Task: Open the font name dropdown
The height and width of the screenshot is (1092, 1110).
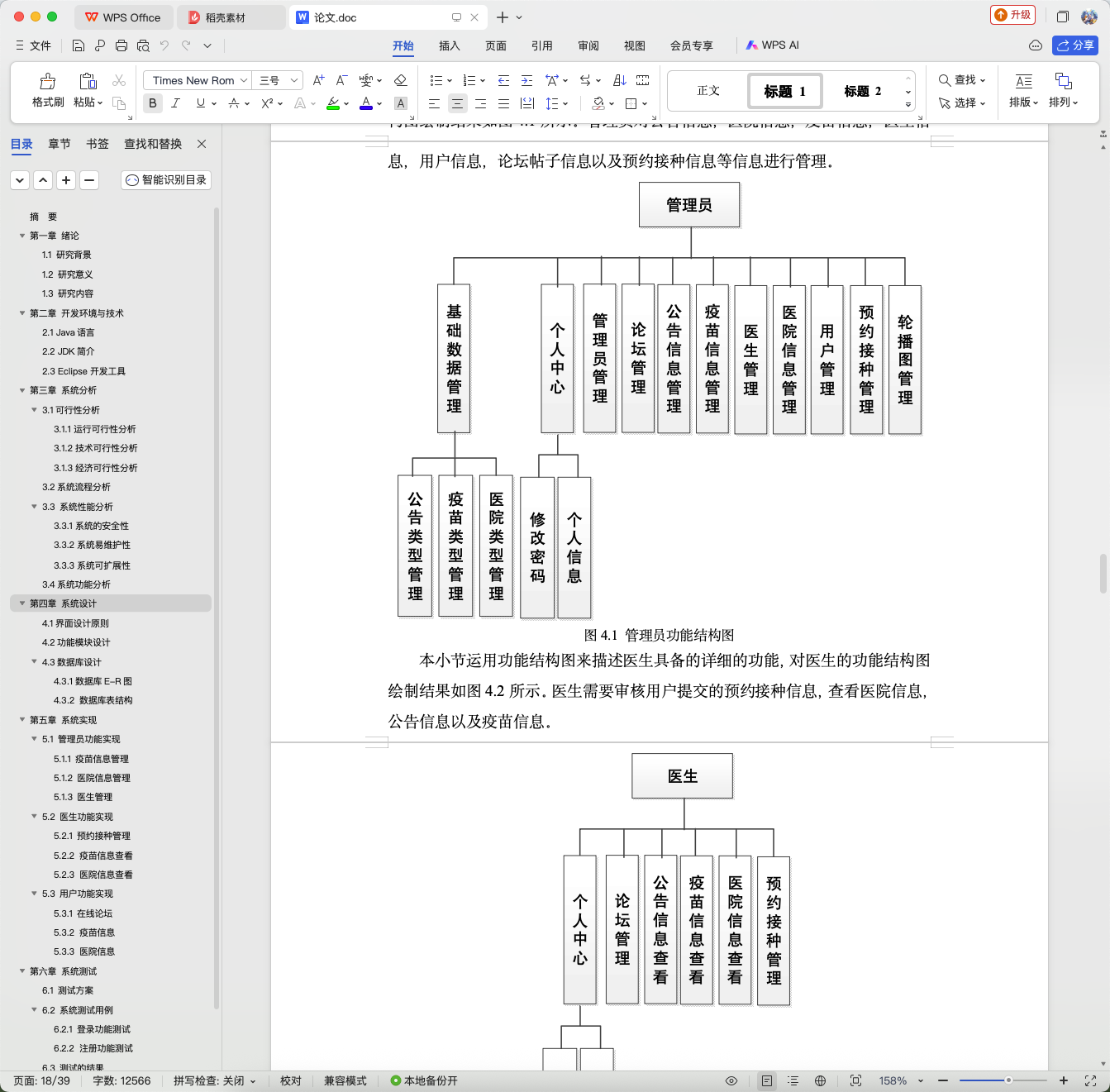Action: [197, 80]
